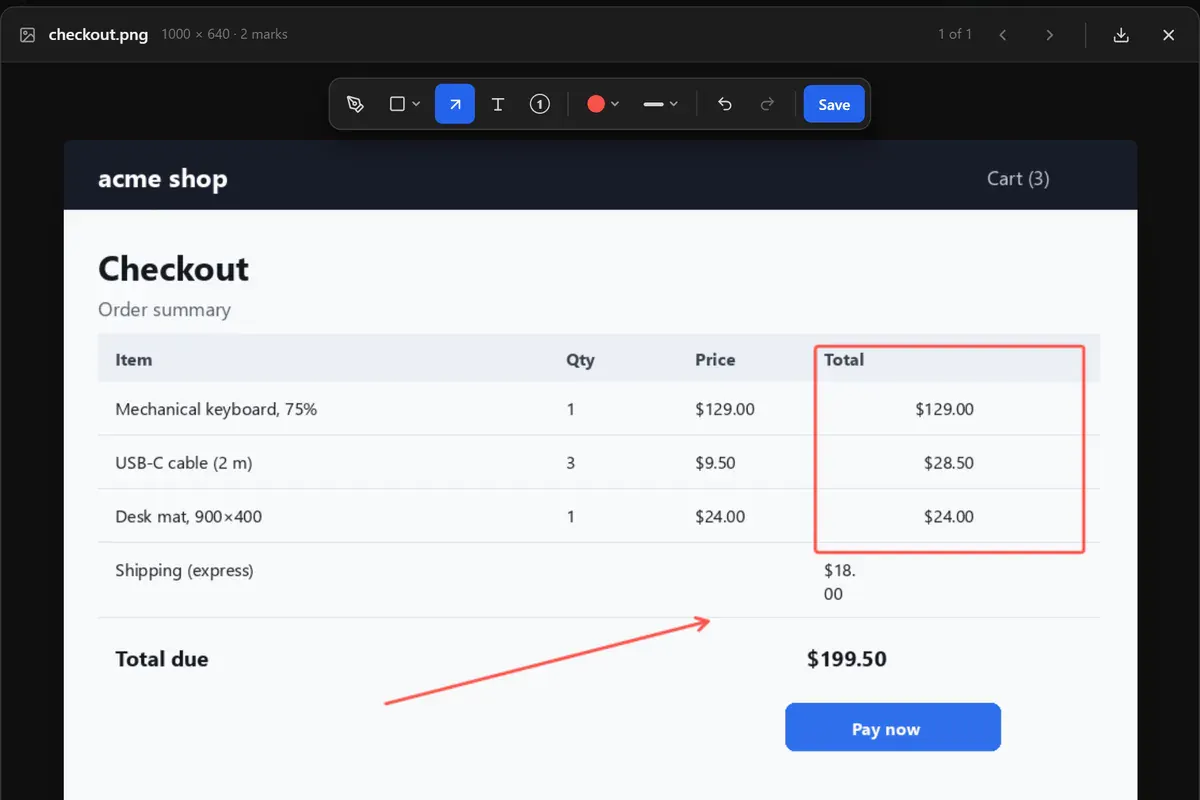
Task: Click the 'Qty' column header
Action: coord(580,360)
